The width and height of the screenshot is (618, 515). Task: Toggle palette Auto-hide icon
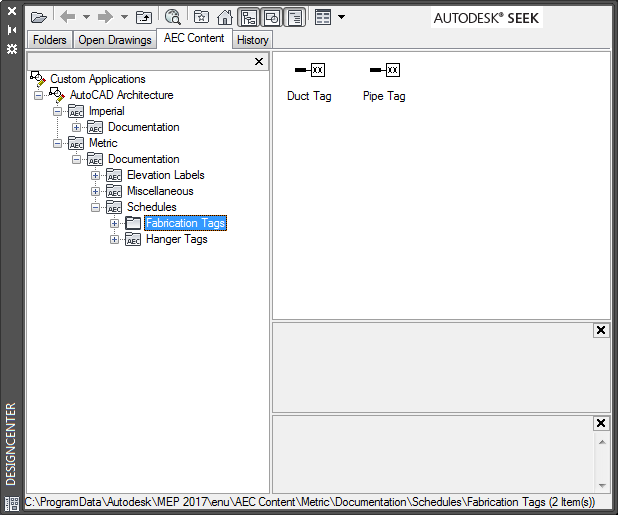[12, 30]
